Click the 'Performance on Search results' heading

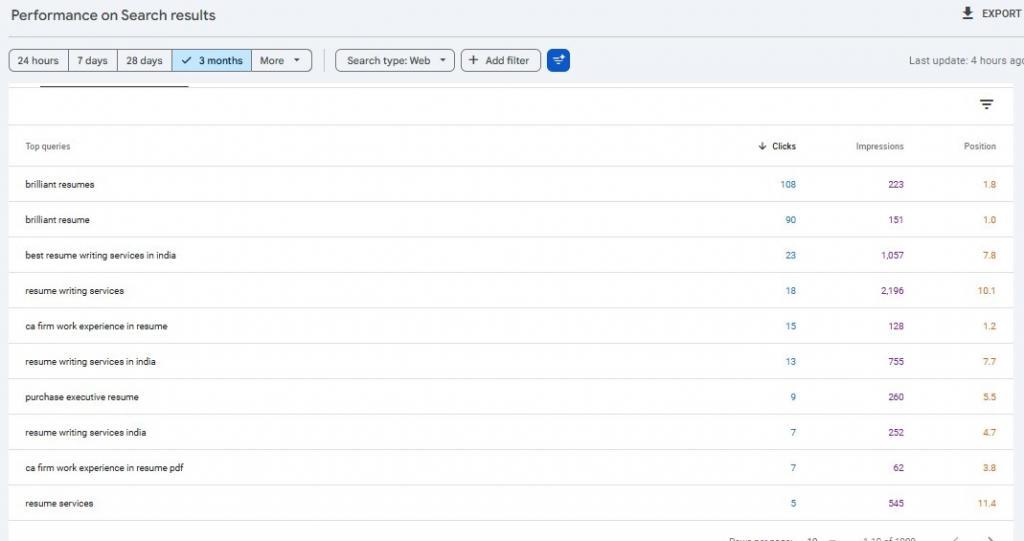pos(113,15)
